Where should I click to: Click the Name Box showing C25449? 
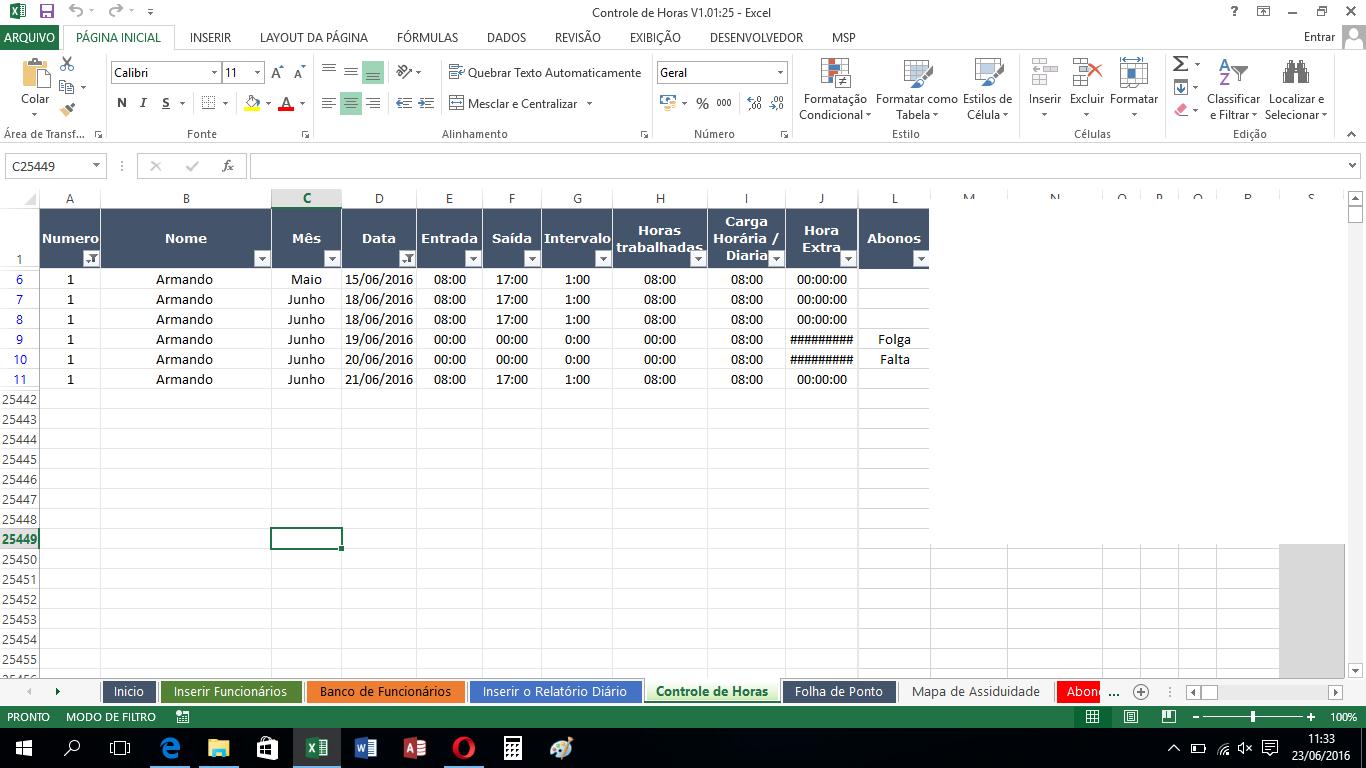pyautogui.click(x=47, y=166)
